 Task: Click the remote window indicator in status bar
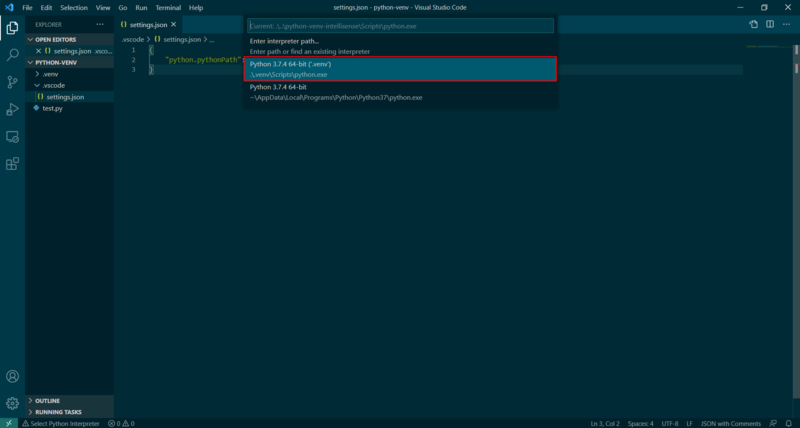pyautogui.click(x=9, y=423)
